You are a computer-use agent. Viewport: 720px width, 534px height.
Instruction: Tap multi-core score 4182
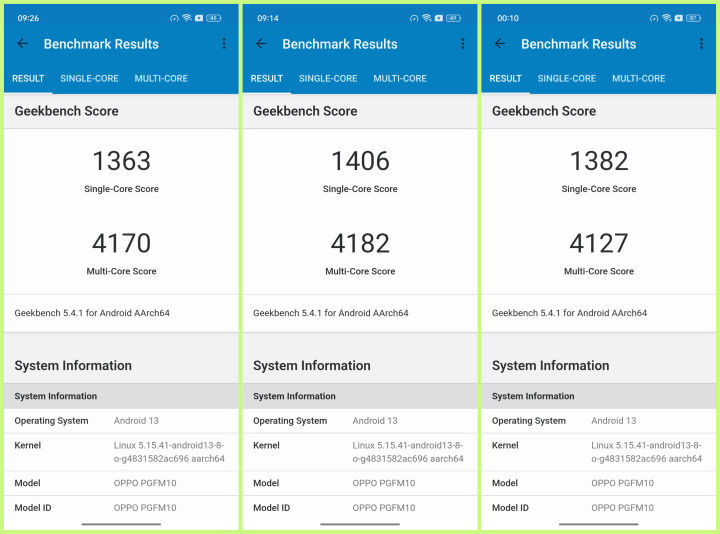pyautogui.click(x=360, y=243)
